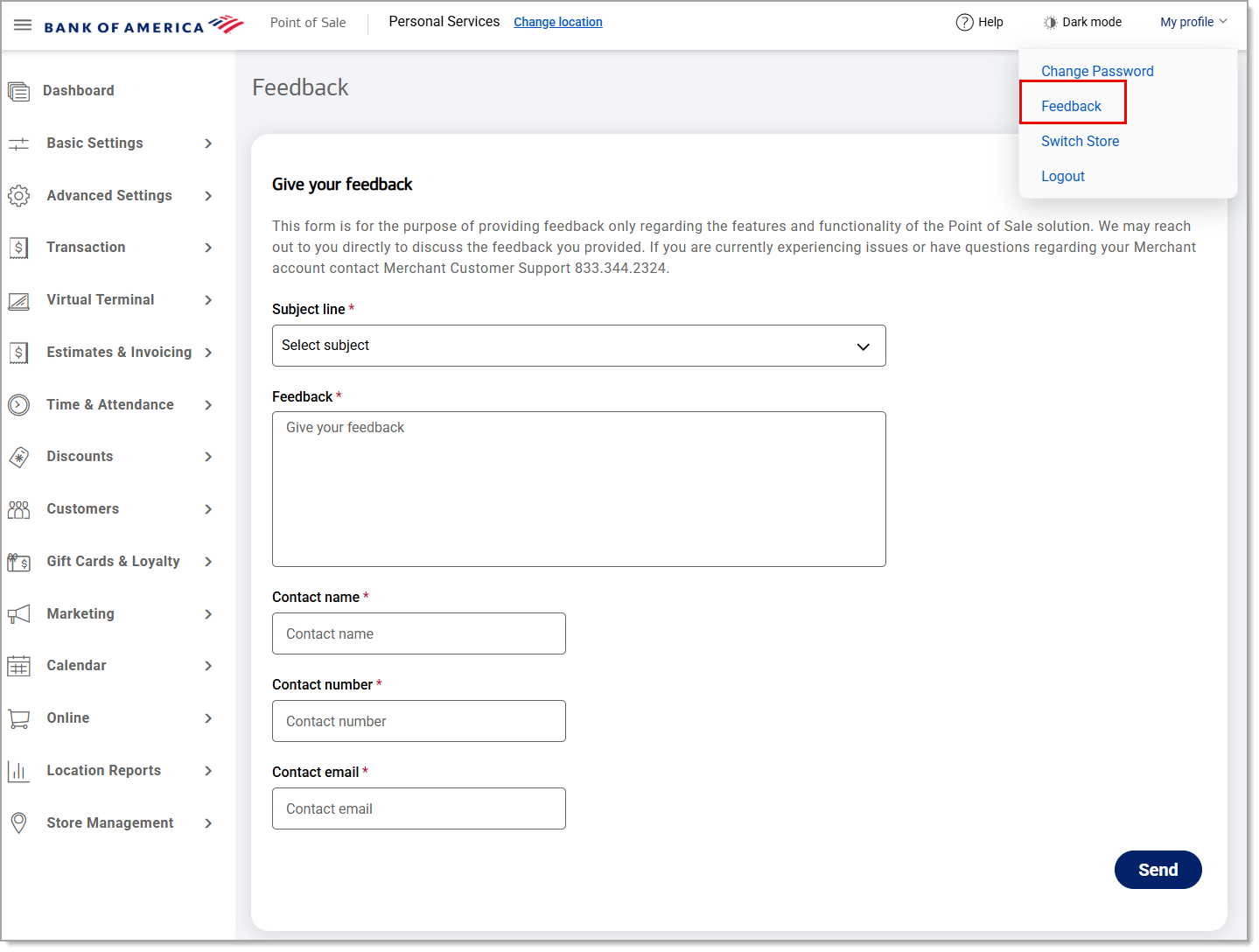This screenshot has width=1259, height=952.
Task: Click Logout in the profile menu
Action: (x=1063, y=176)
